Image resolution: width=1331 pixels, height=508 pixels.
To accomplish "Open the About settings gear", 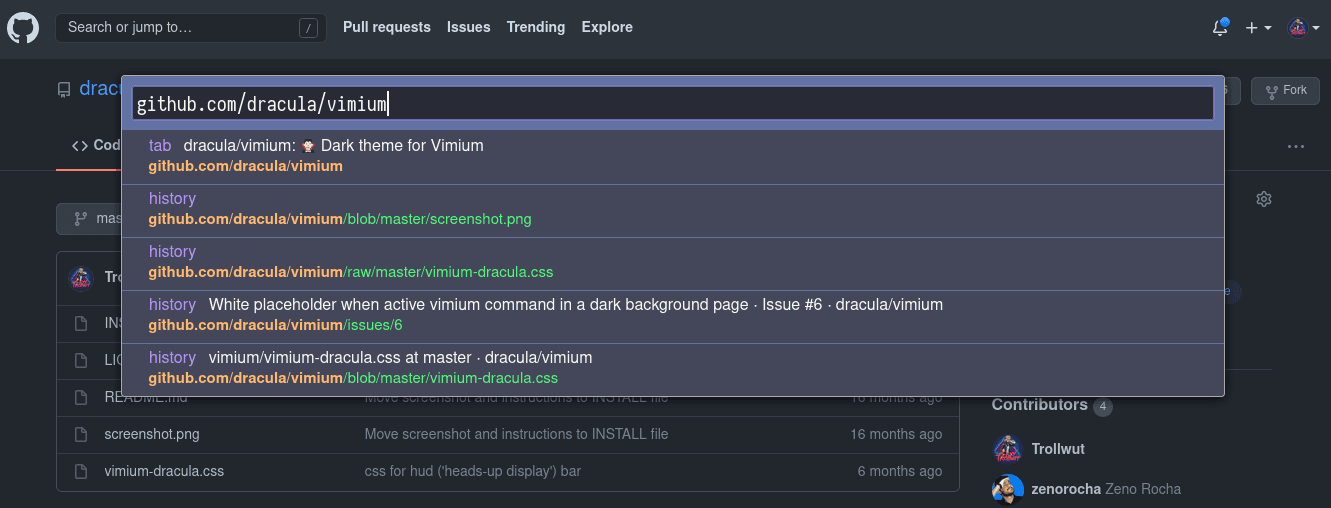I will pyautogui.click(x=1264, y=199).
